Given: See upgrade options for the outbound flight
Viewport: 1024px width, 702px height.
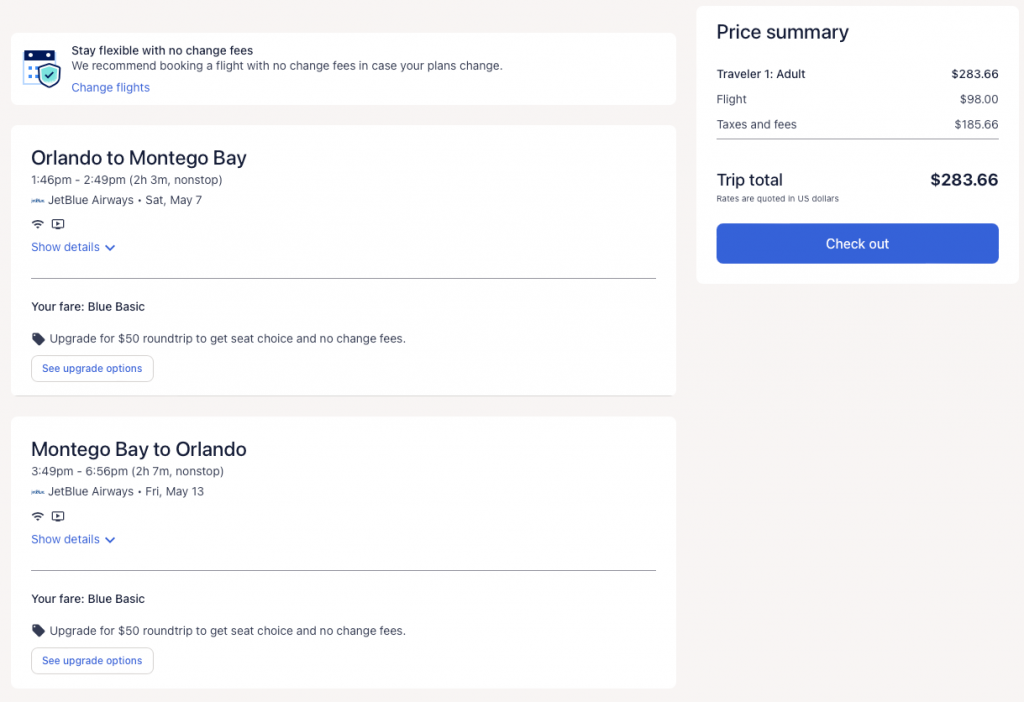Looking at the screenshot, I should pos(92,368).
